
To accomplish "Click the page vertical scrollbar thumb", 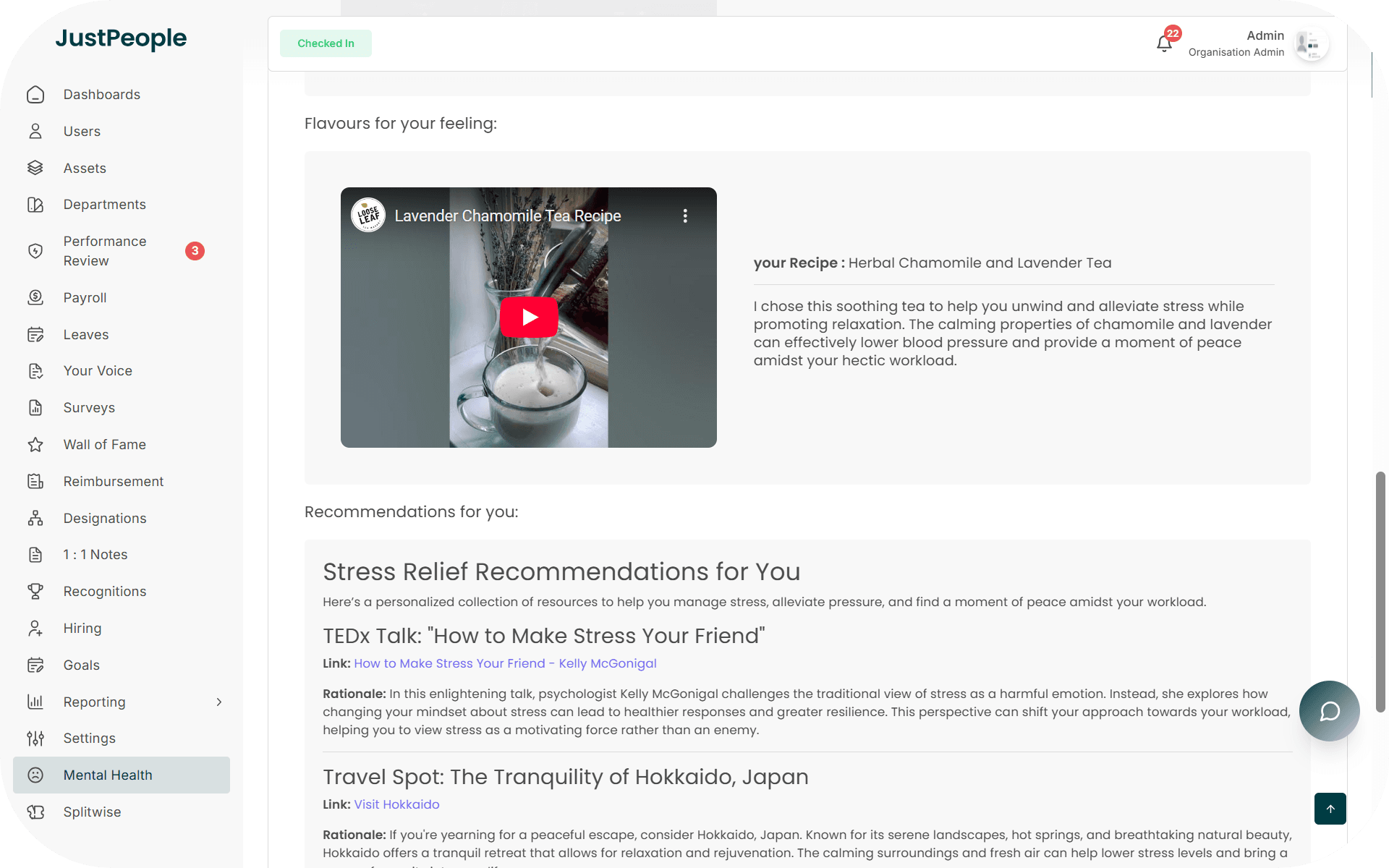I will (x=1380, y=592).
